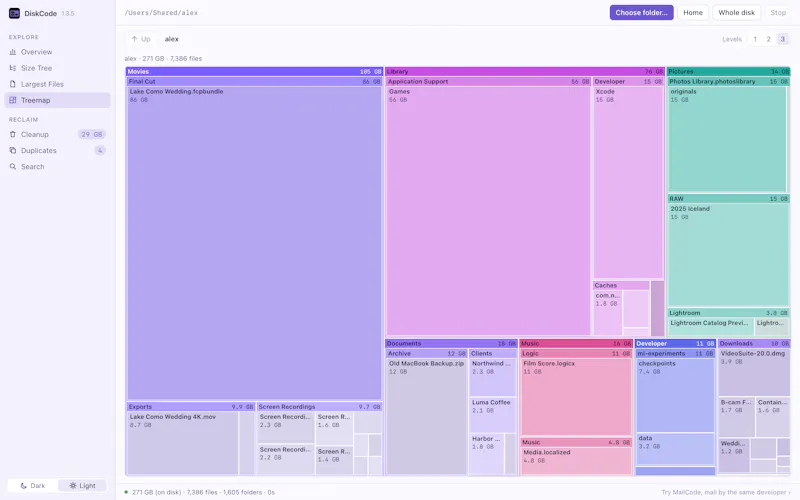
Task: Select the Caches folder header
Action: point(621,285)
